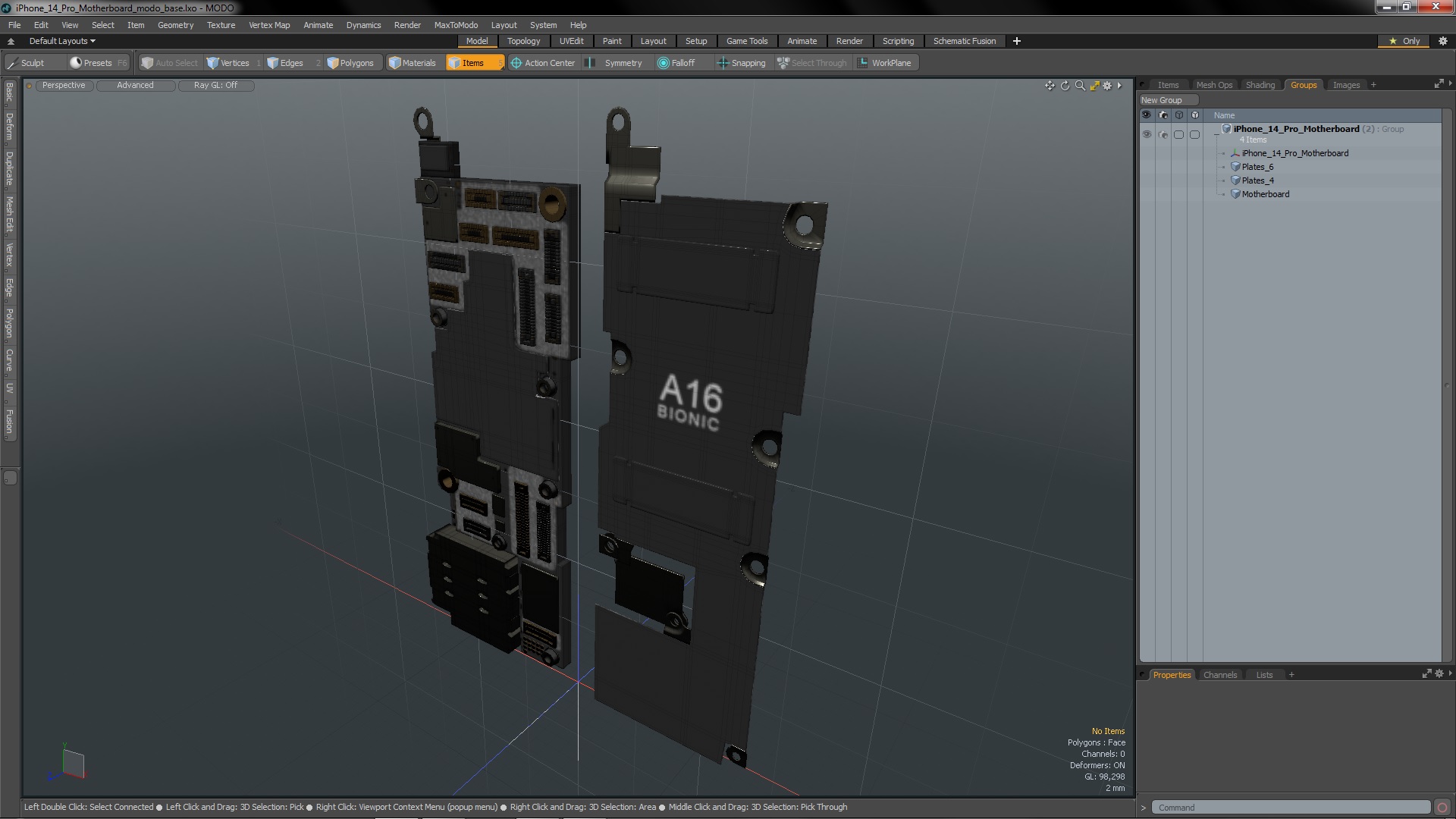This screenshot has height=819, width=1456.
Task: Toggle the Only star button
Action: tap(1404, 41)
